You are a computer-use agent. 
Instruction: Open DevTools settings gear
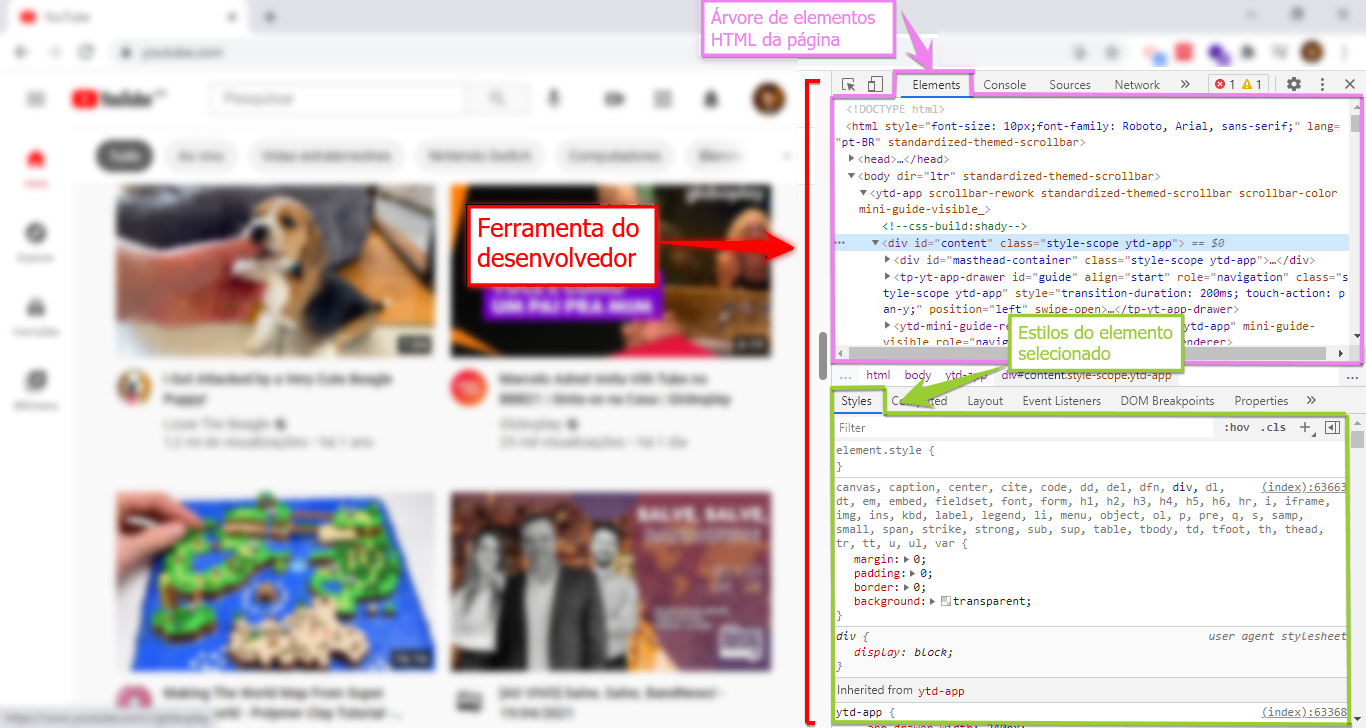pyautogui.click(x=1295, y=84)
